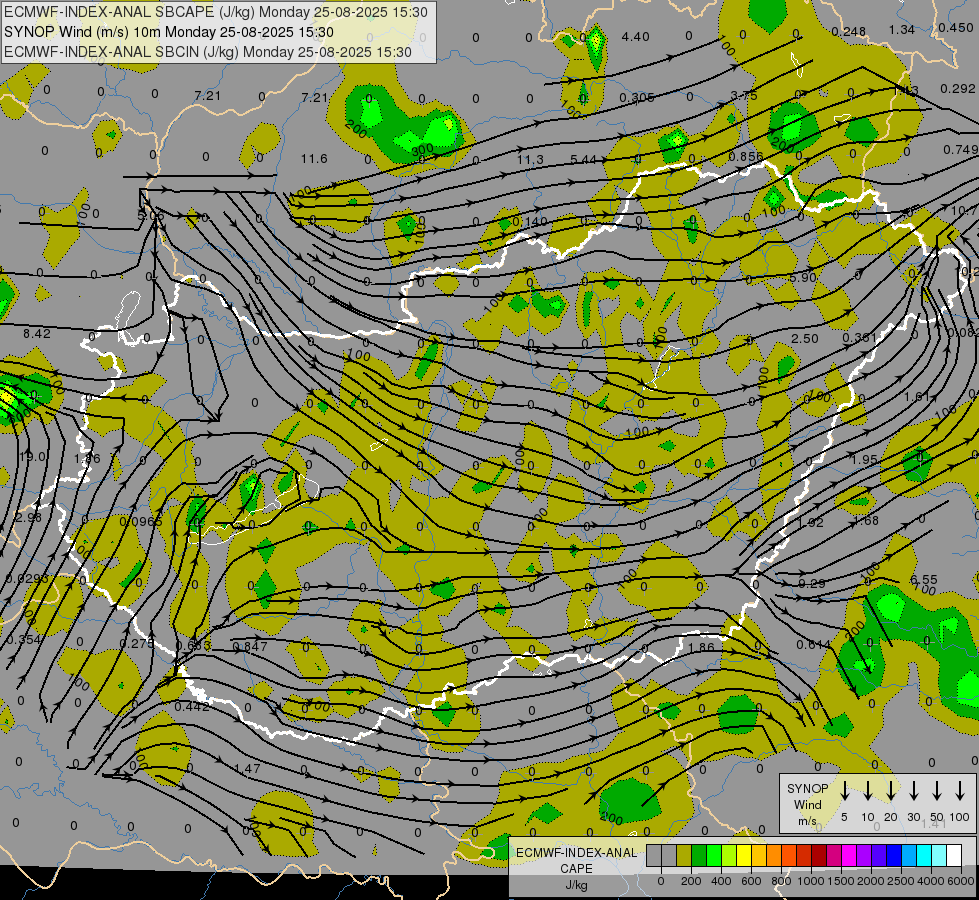979x900 pixels.
Task: Click the 1000 tick label on the CAPE scale
Action: pyautogui.click(x=811, y=881)
